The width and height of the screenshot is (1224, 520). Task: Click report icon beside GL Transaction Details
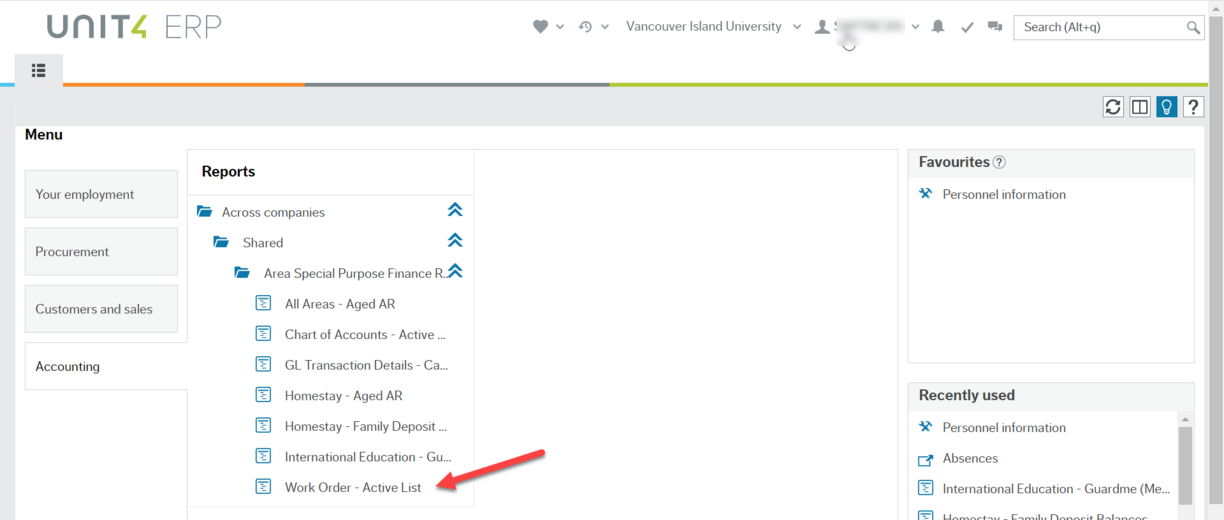263,364
